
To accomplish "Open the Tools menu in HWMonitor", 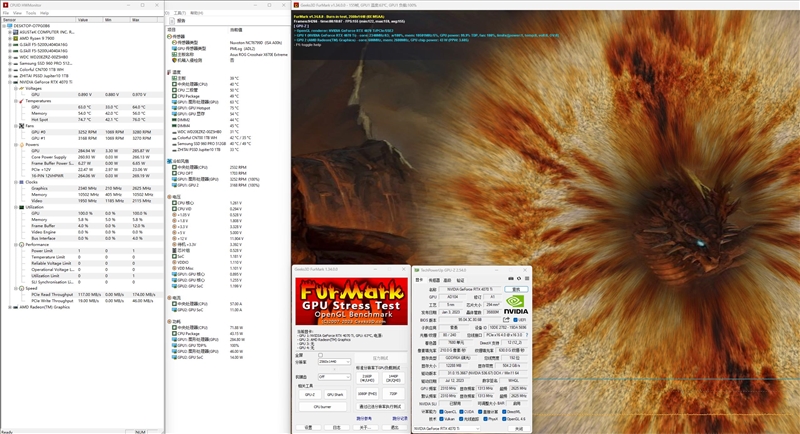I will 31,13.
